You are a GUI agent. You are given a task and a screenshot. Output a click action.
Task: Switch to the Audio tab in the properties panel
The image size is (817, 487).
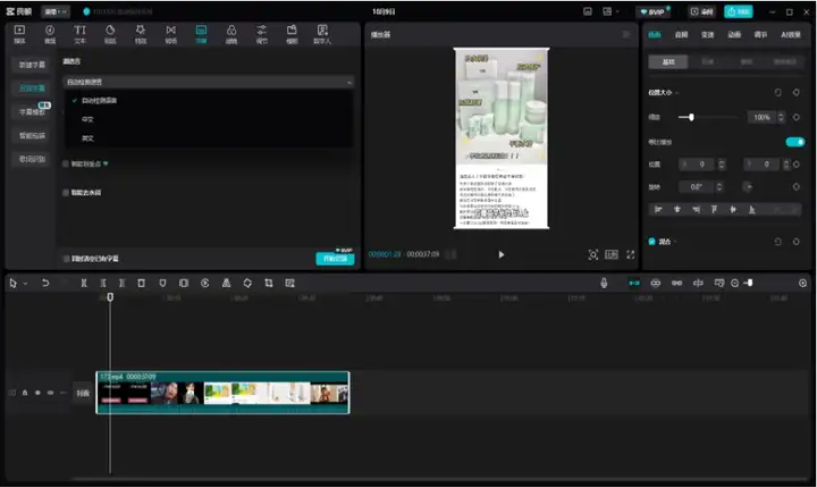(x=681, y=34)
